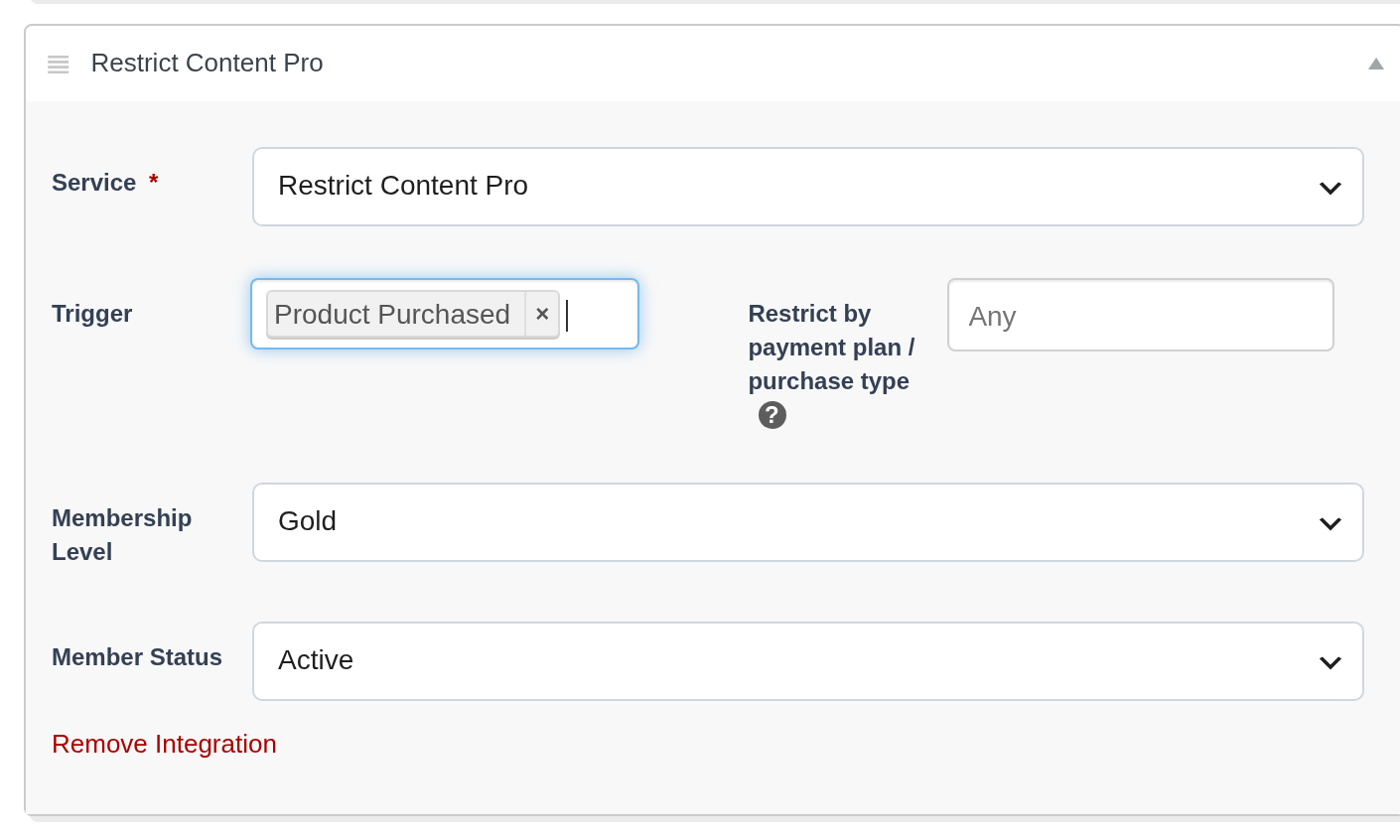Image resolution: width=1400 pixels, height=840 pixels.
Task: Click the Remove Integration link
Action: coord(164,744)
